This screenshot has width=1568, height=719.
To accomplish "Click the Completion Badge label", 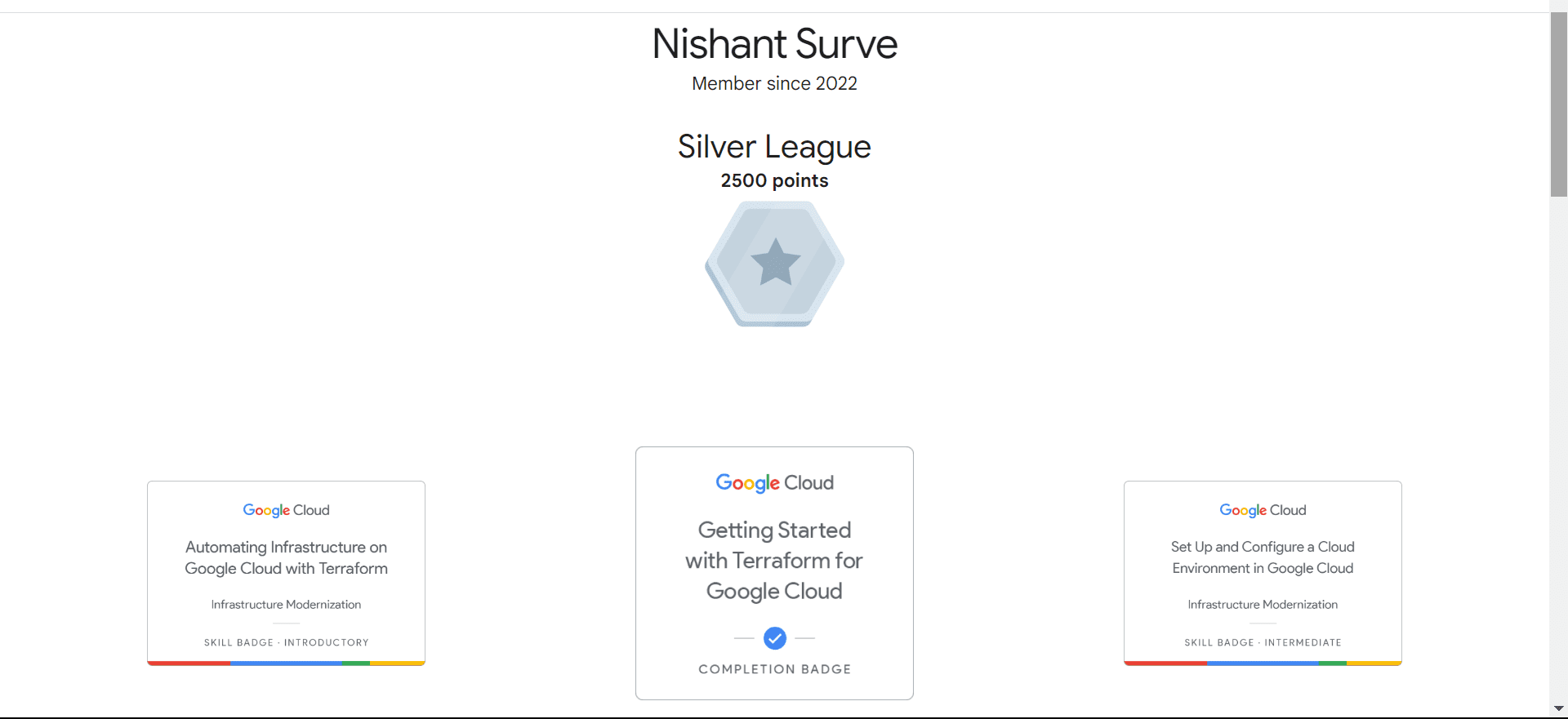I will pos(774,669).
